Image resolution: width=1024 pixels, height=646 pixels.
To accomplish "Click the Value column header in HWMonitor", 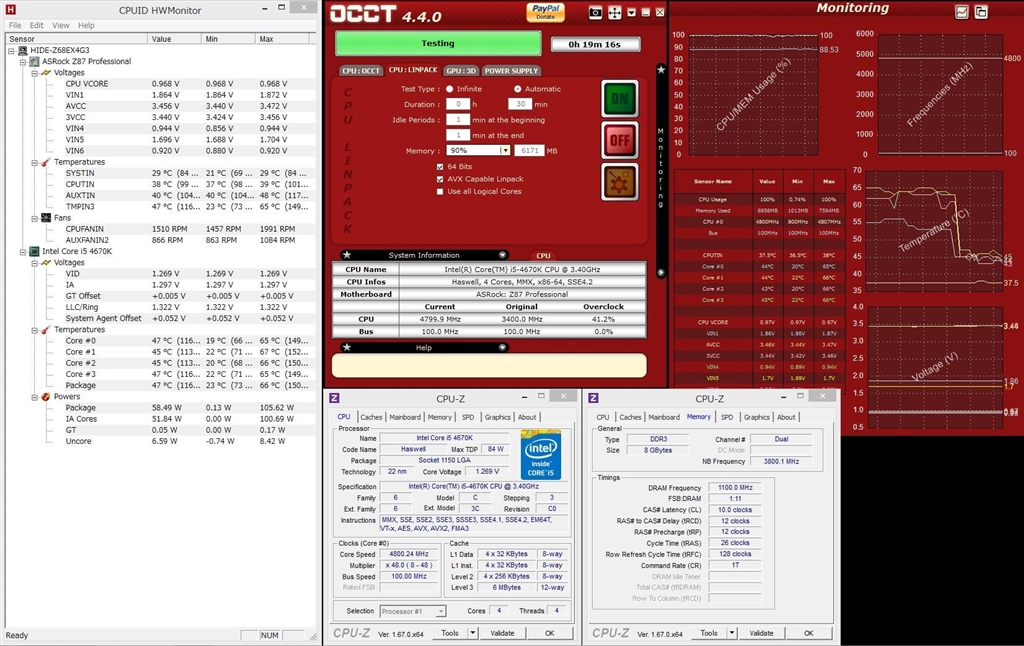I will 174,39.
